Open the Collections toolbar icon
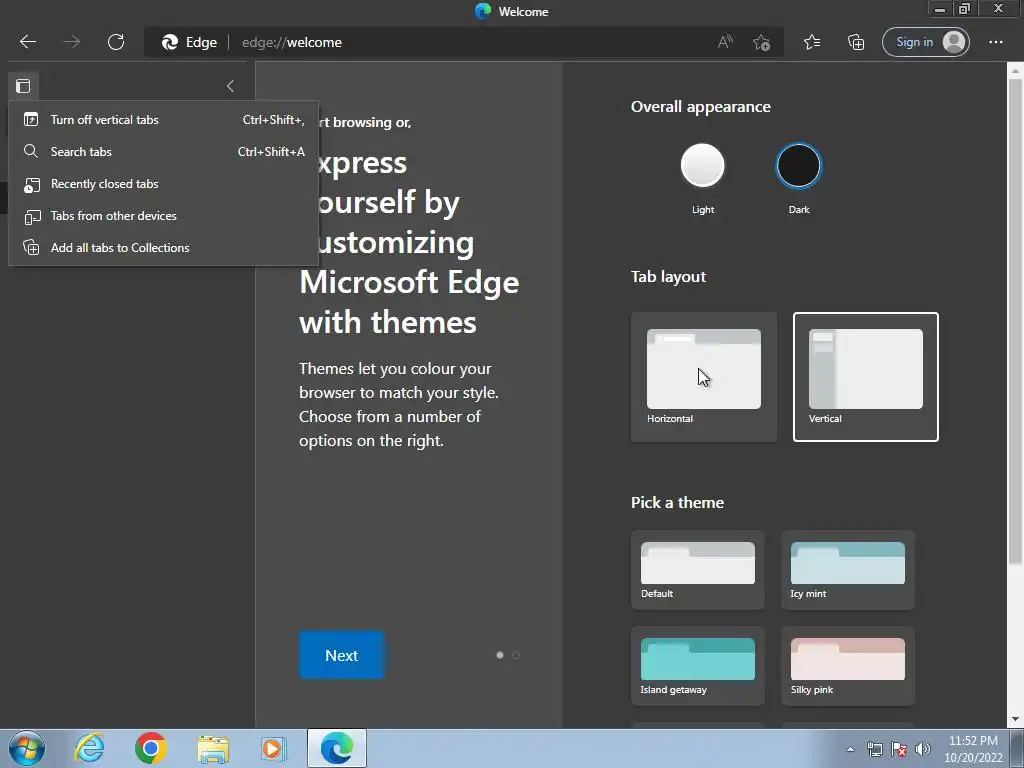 tap(856, 42)
